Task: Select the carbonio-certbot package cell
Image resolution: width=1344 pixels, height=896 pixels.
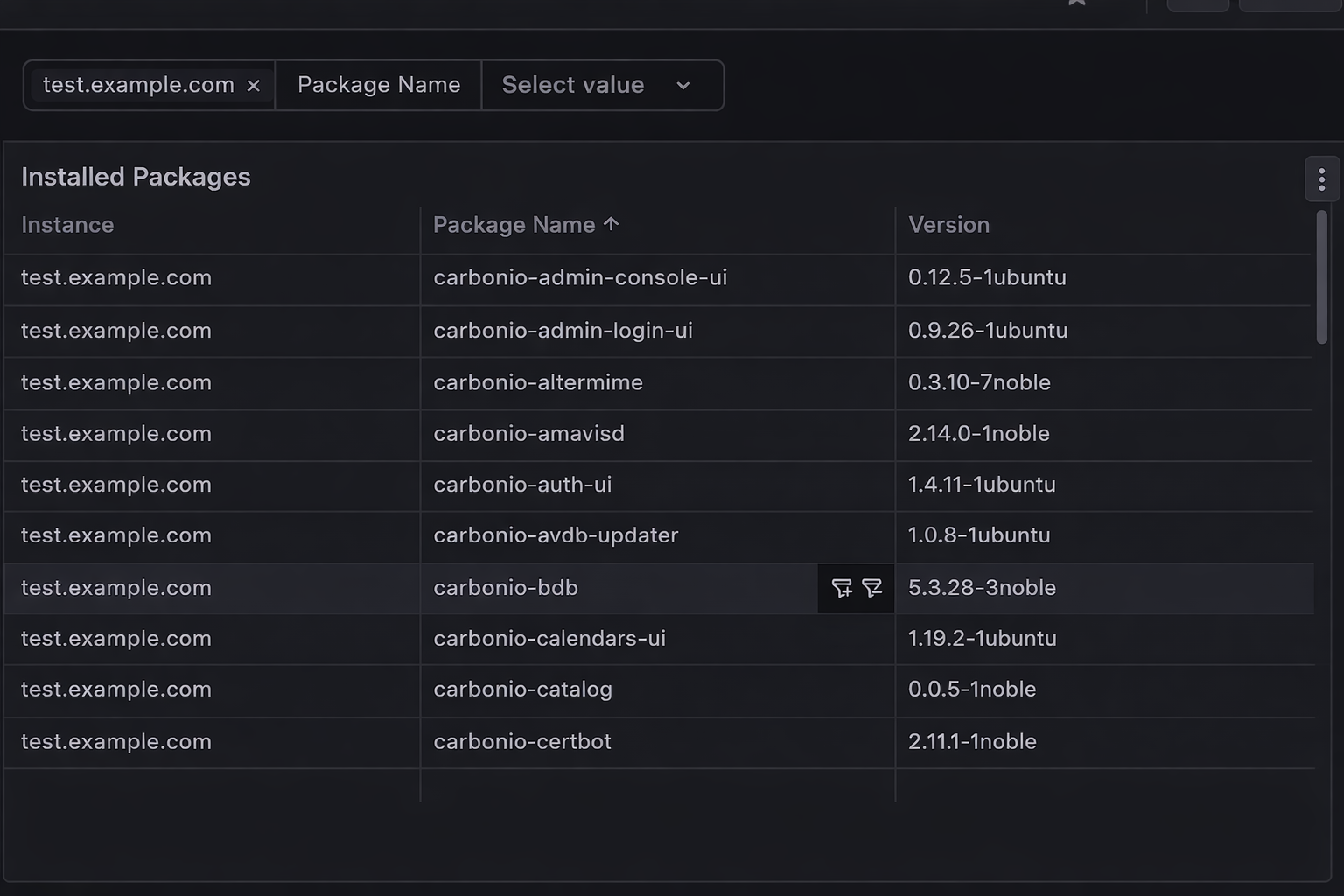Action: (657, 742)
